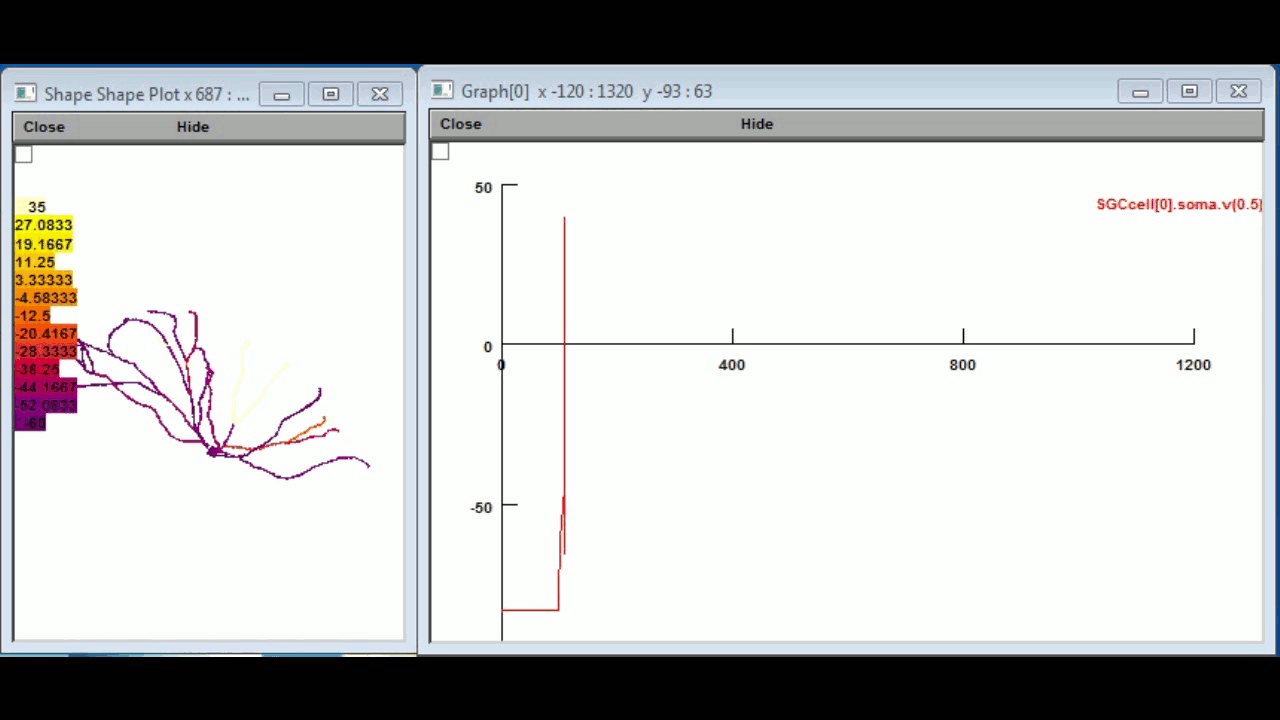This screenshot has height=720, width=1280.
Task: Click the Graph[0] restore icon
Action: click(1189, 91)
